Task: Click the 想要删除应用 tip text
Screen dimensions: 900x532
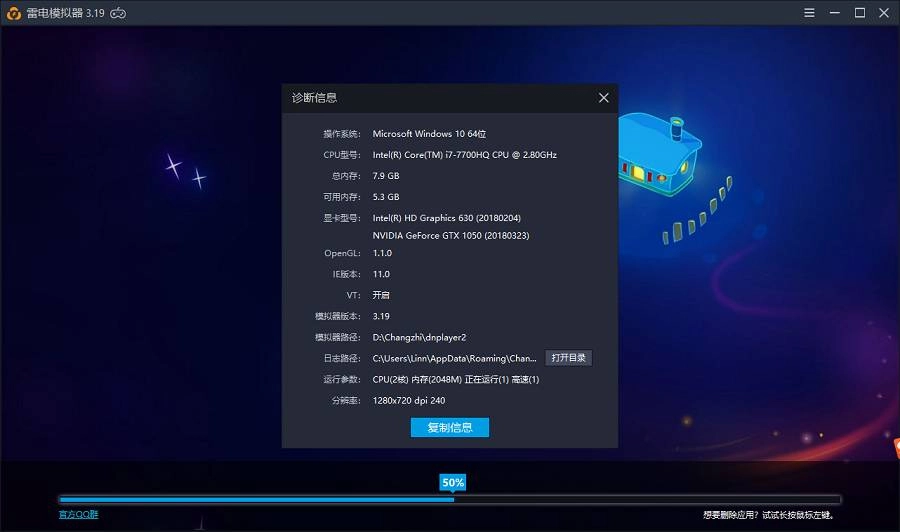Action: (769, 515)
